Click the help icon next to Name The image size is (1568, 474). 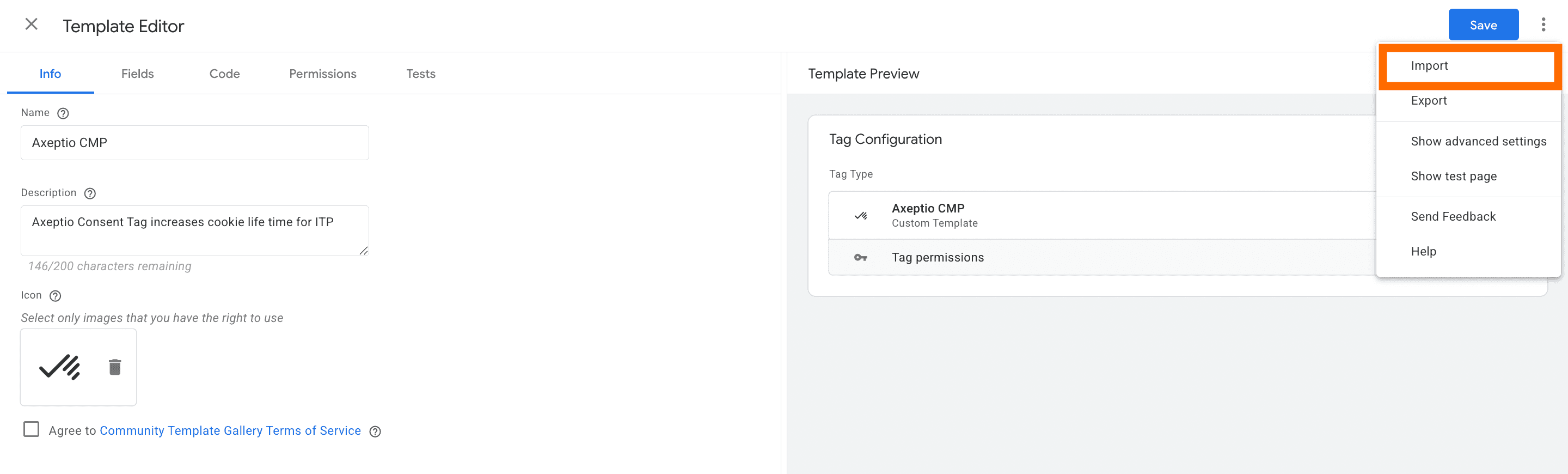pyautogui.click(x=63, y=113)
